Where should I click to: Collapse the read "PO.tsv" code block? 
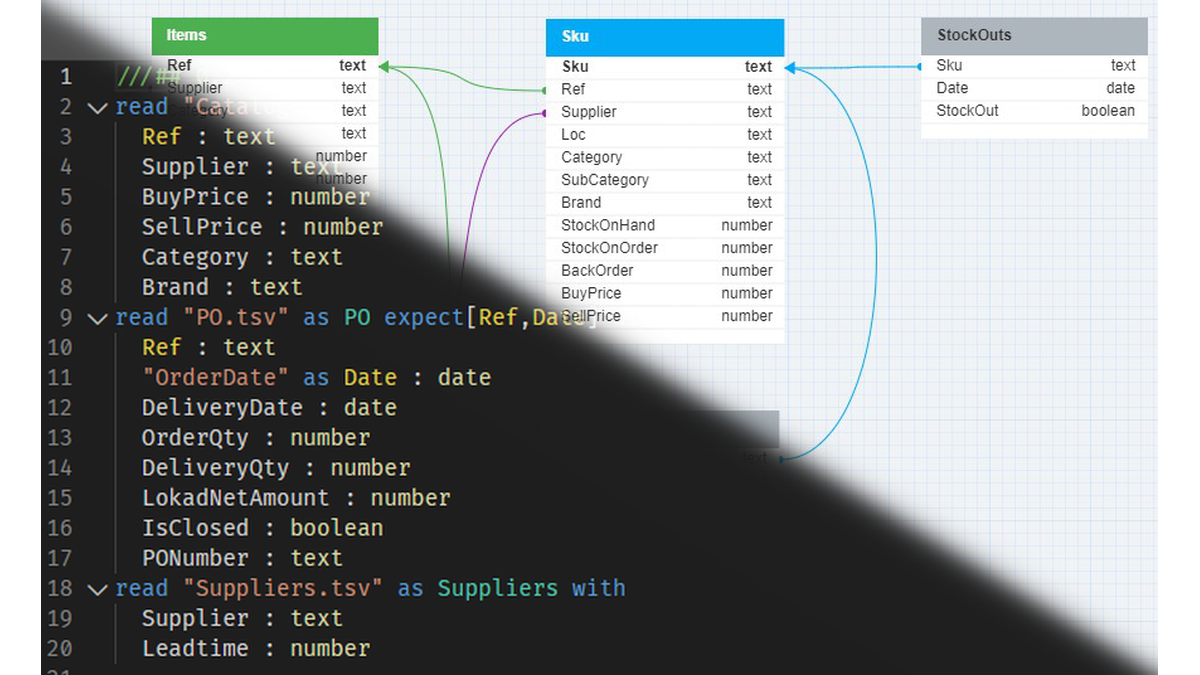coord(97,318)
